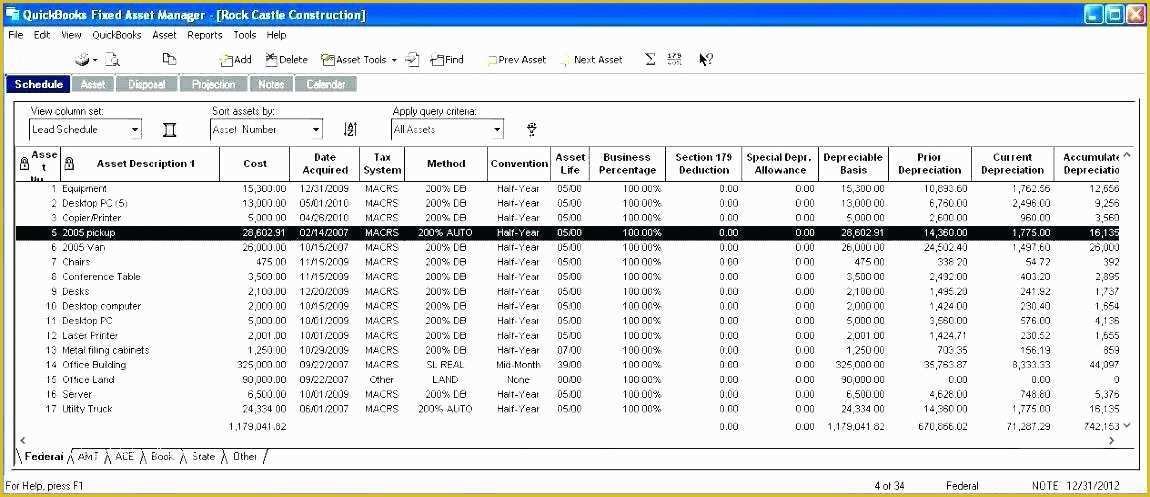Go to Next Asset
Image resolution: width=1150 pixels, height=497 pixels.
[593, 59]
